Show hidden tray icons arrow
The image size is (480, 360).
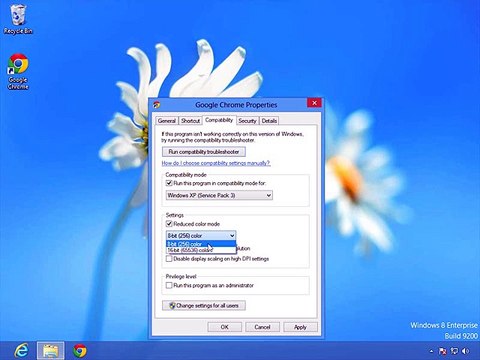coord(431,351)
